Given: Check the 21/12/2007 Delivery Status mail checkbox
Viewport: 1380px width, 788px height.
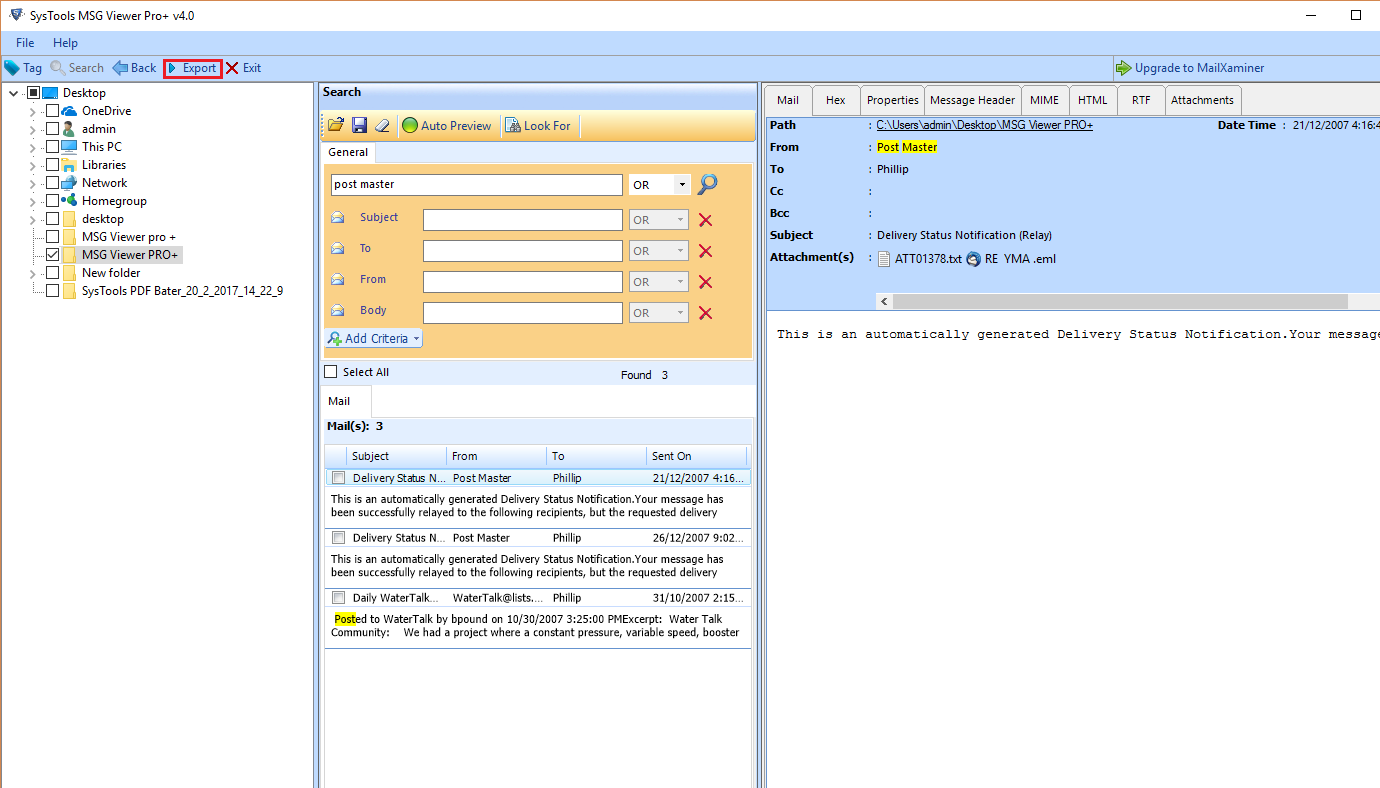Looking at the screenshot, I should 338,478.
